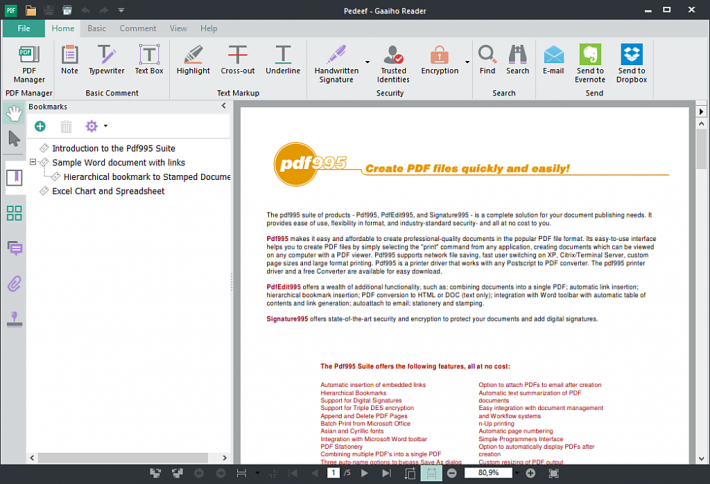Screen dimensions: 710x484
Task: Select the Typewriter tool
Action: click(x=106, y=60)
